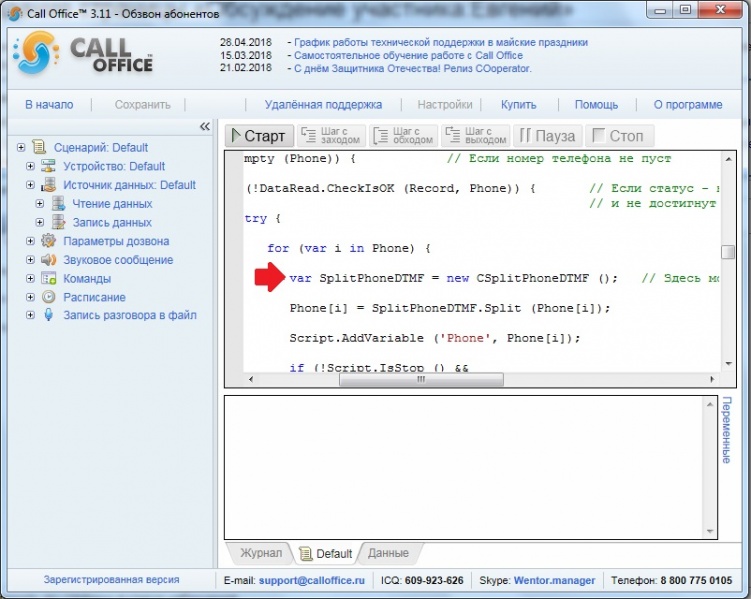Click the ICQ number 609-923-626
The height and width of the screenshot is (599, 751).
434,580
